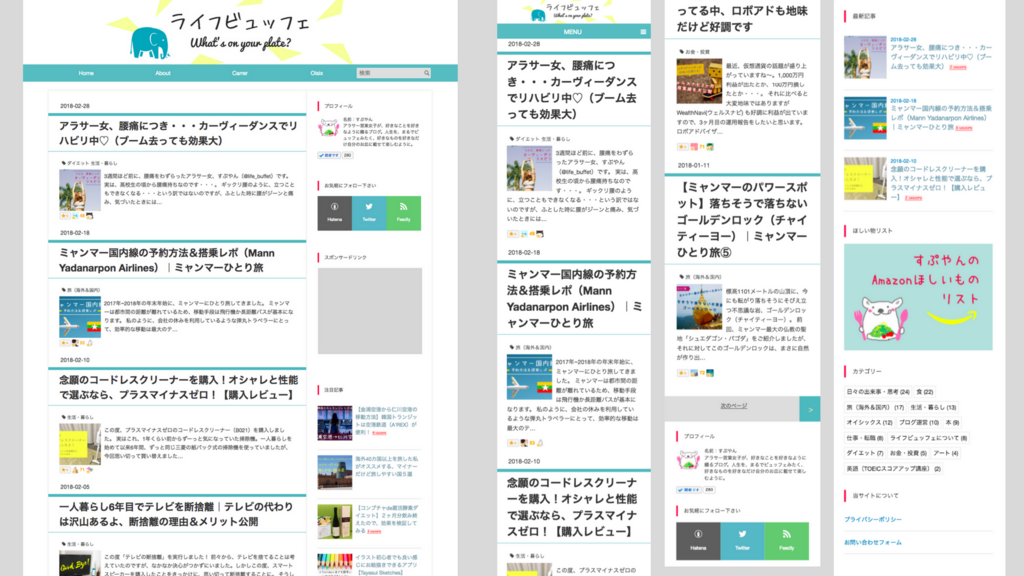
Task: Click the star icon under the mobile ロボアド post
Action: tap(682, 147)
